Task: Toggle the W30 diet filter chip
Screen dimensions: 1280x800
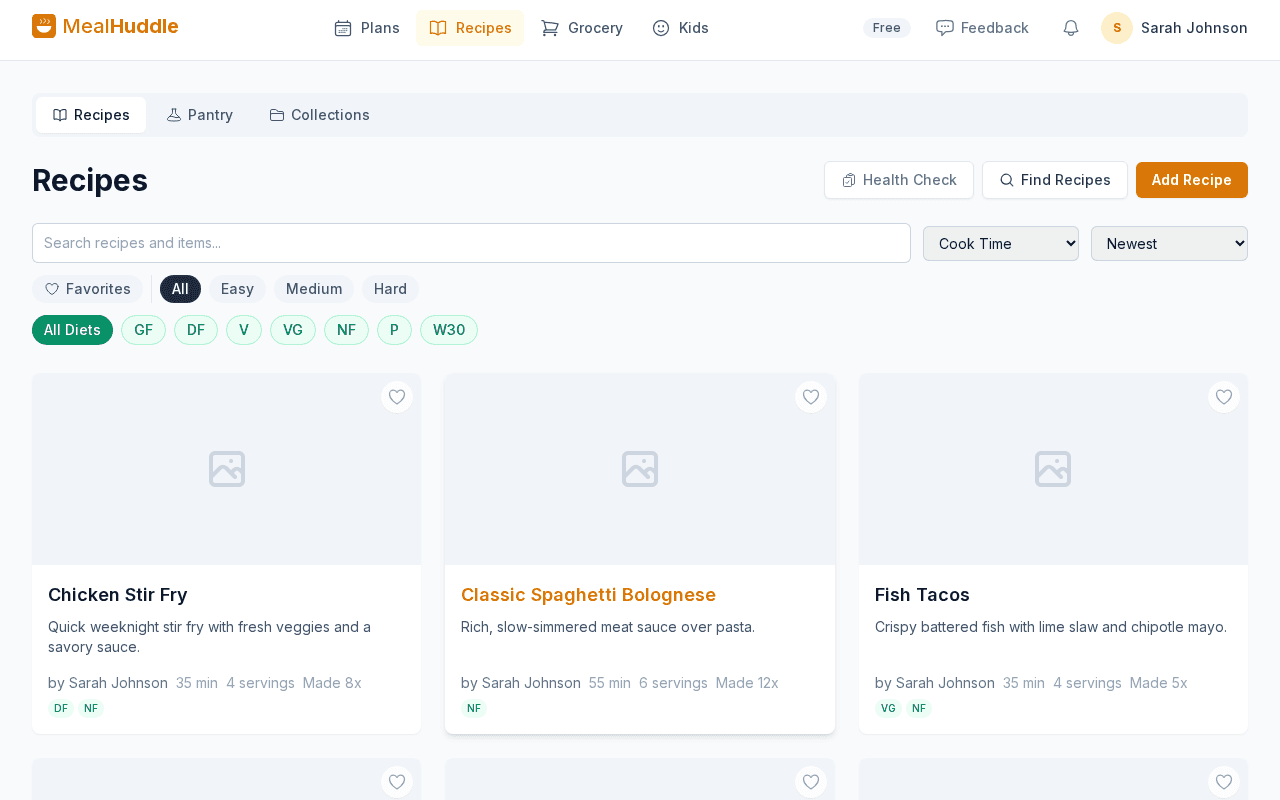Action: pyautogui.click(x=449, y=330)
